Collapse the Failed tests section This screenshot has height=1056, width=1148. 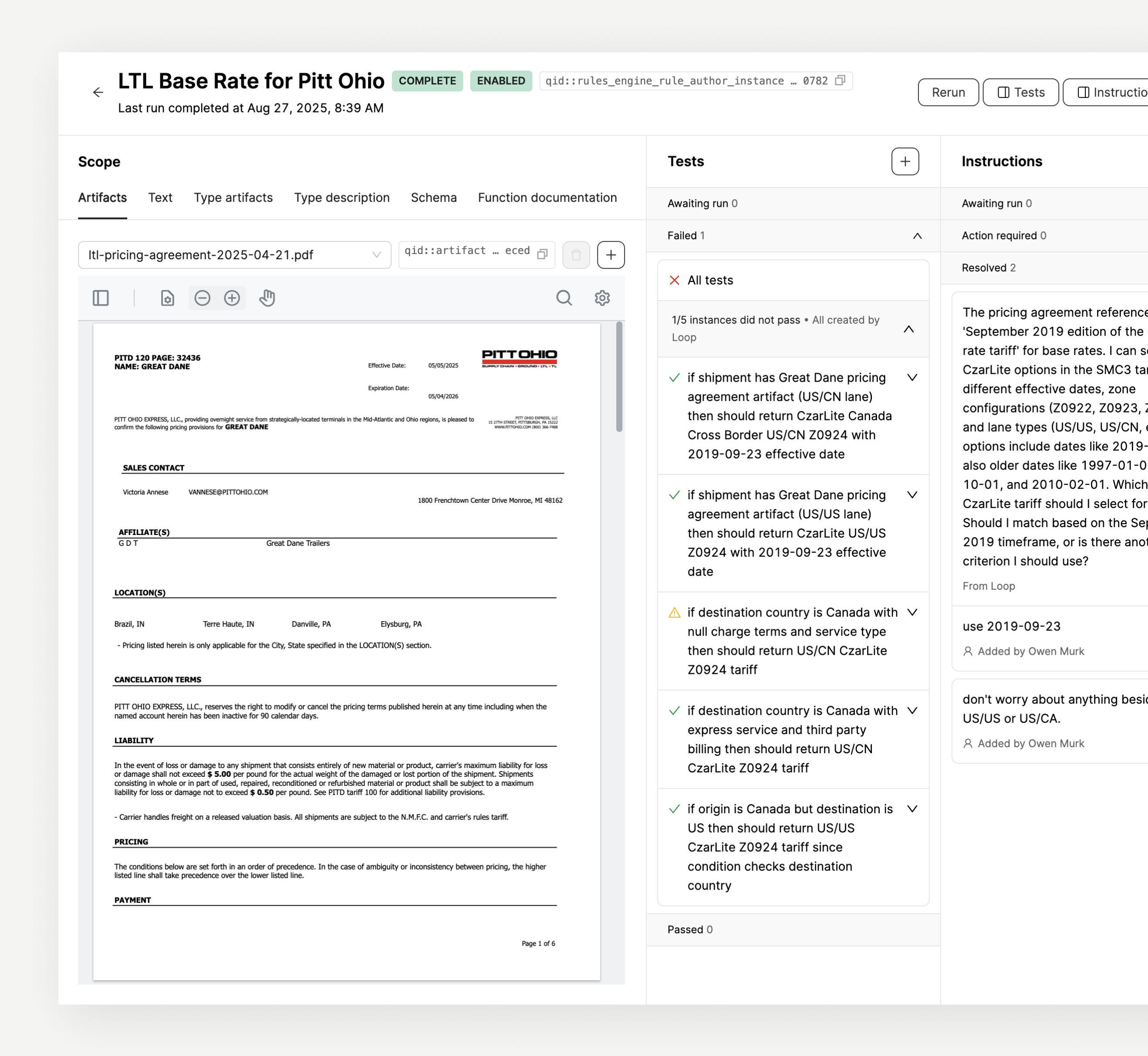917,236
